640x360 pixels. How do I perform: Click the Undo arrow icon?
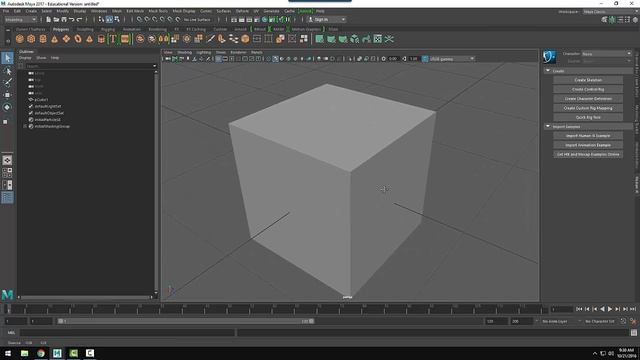[x=72, y=19]
